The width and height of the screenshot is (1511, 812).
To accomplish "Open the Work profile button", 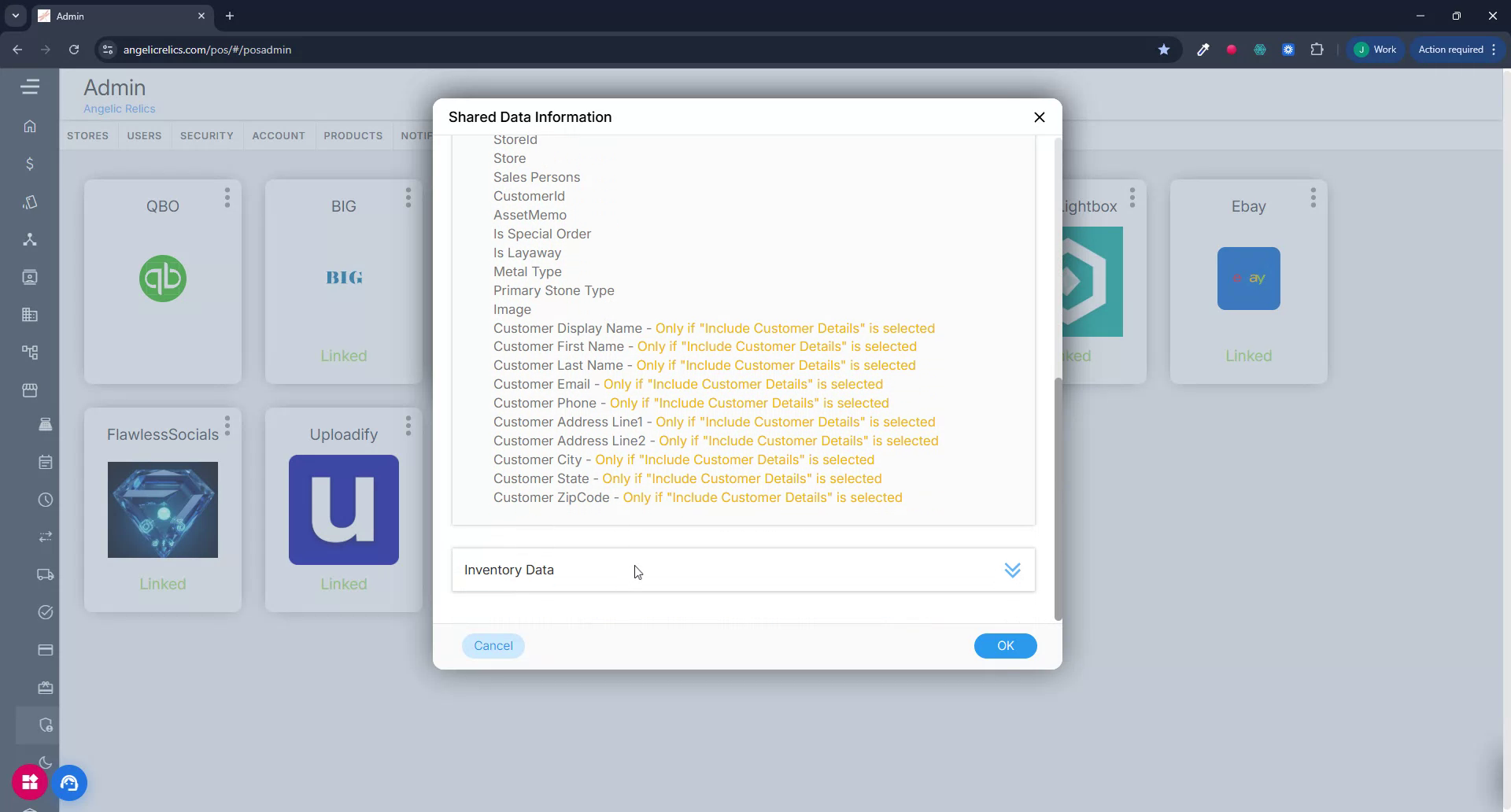I will click(1375, 50).
